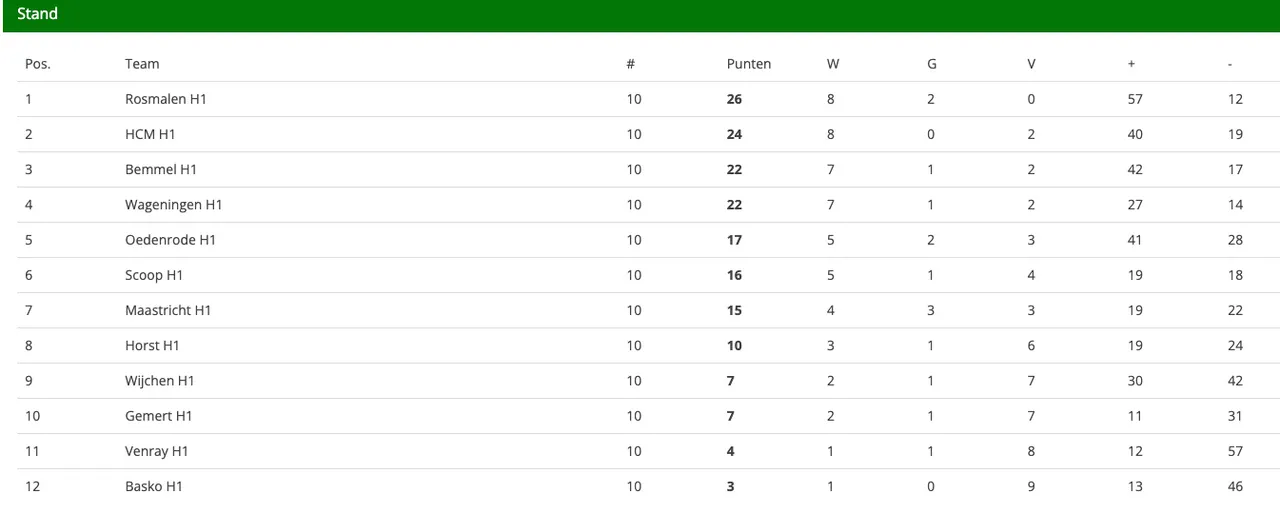Click the V losses column header
Image resolution: width=1280 pixels, height=514 pixels.
point(1031,64)
